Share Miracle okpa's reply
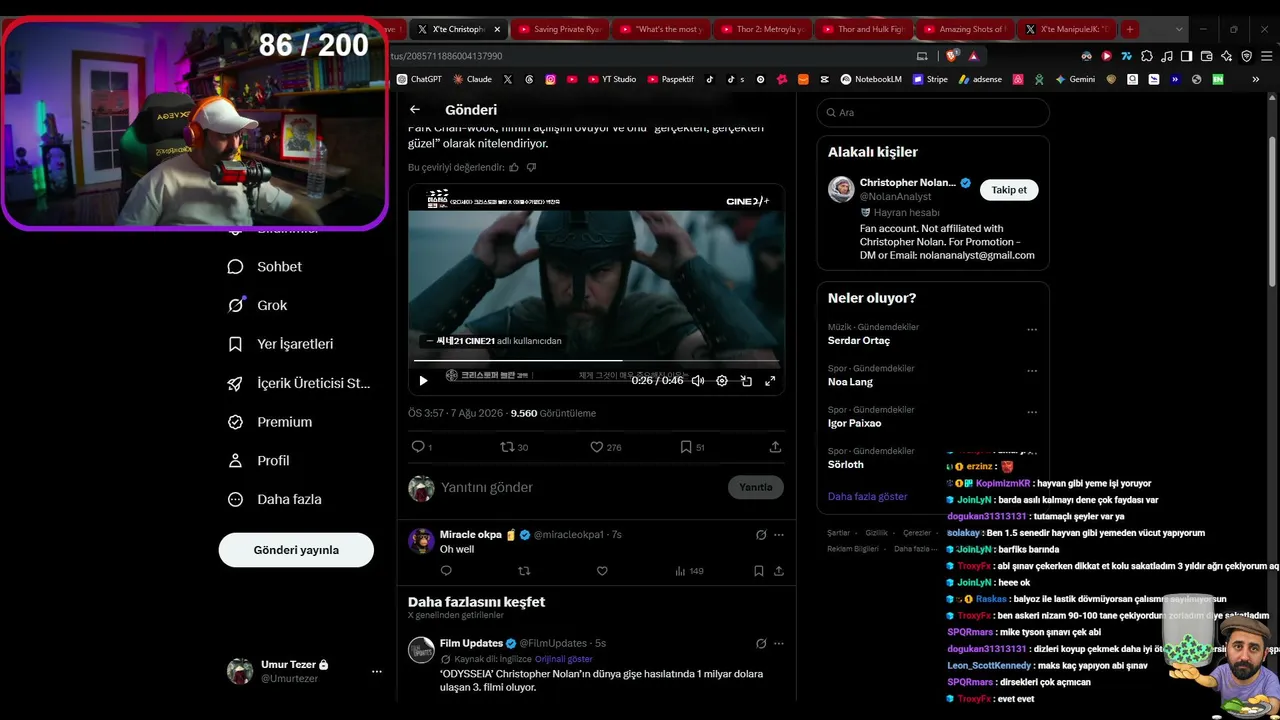Screen dimensions: 1280x720 tap(778, 571)
